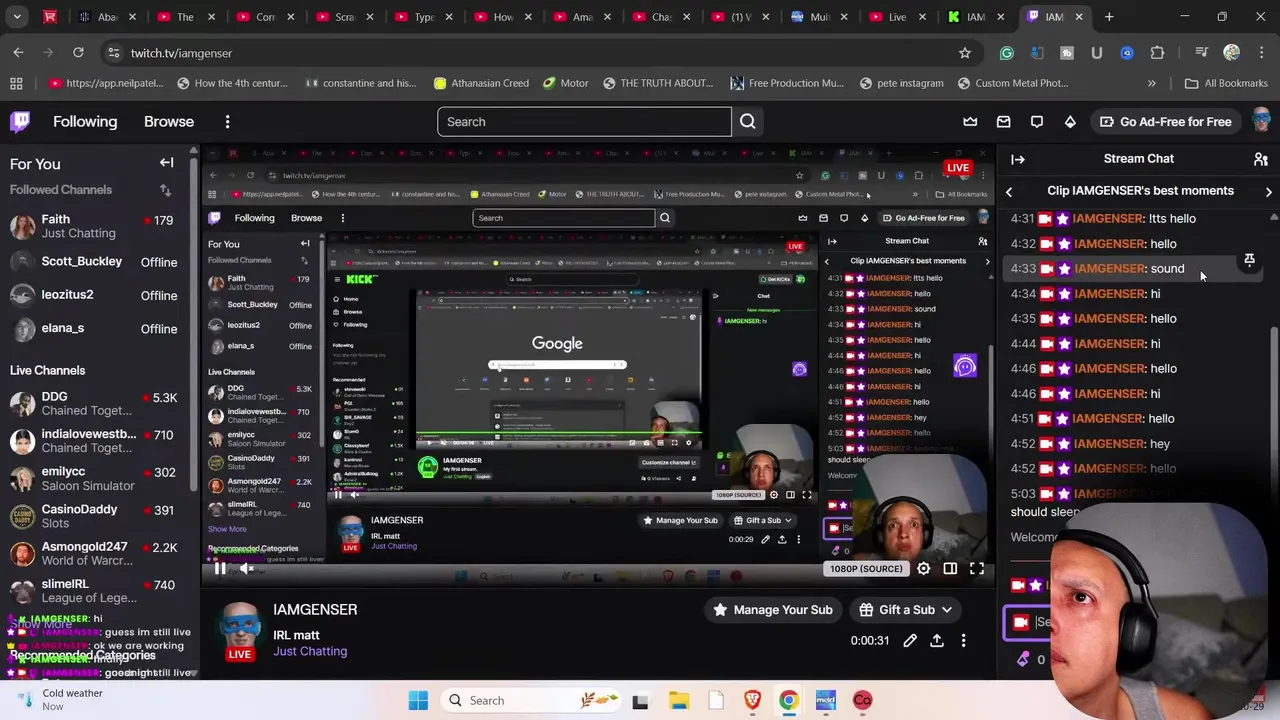
Task: Go back in the browser
Action: click(18, 53)
